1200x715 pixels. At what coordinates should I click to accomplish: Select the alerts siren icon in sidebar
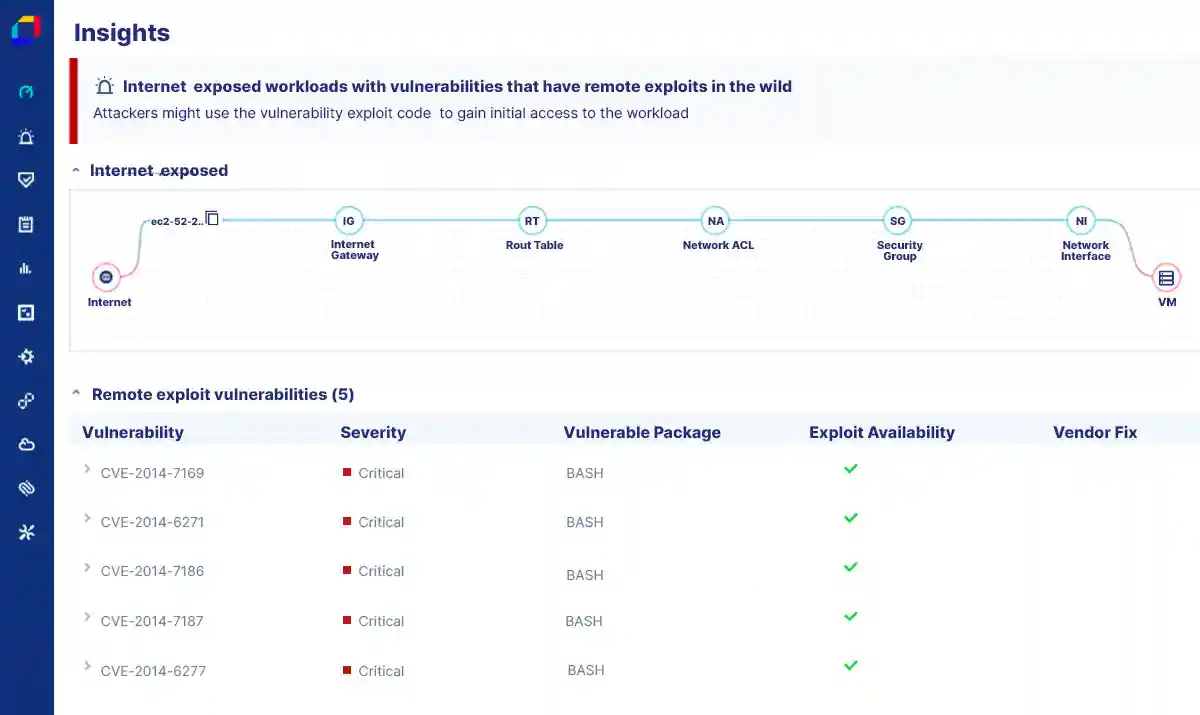pos(27,136)
